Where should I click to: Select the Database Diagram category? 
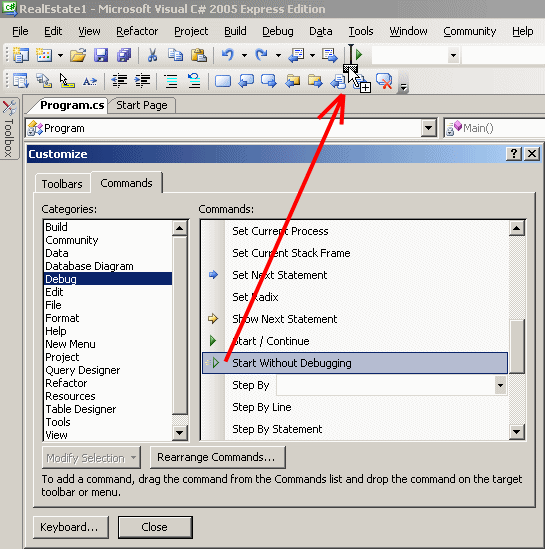pos(108,266)
